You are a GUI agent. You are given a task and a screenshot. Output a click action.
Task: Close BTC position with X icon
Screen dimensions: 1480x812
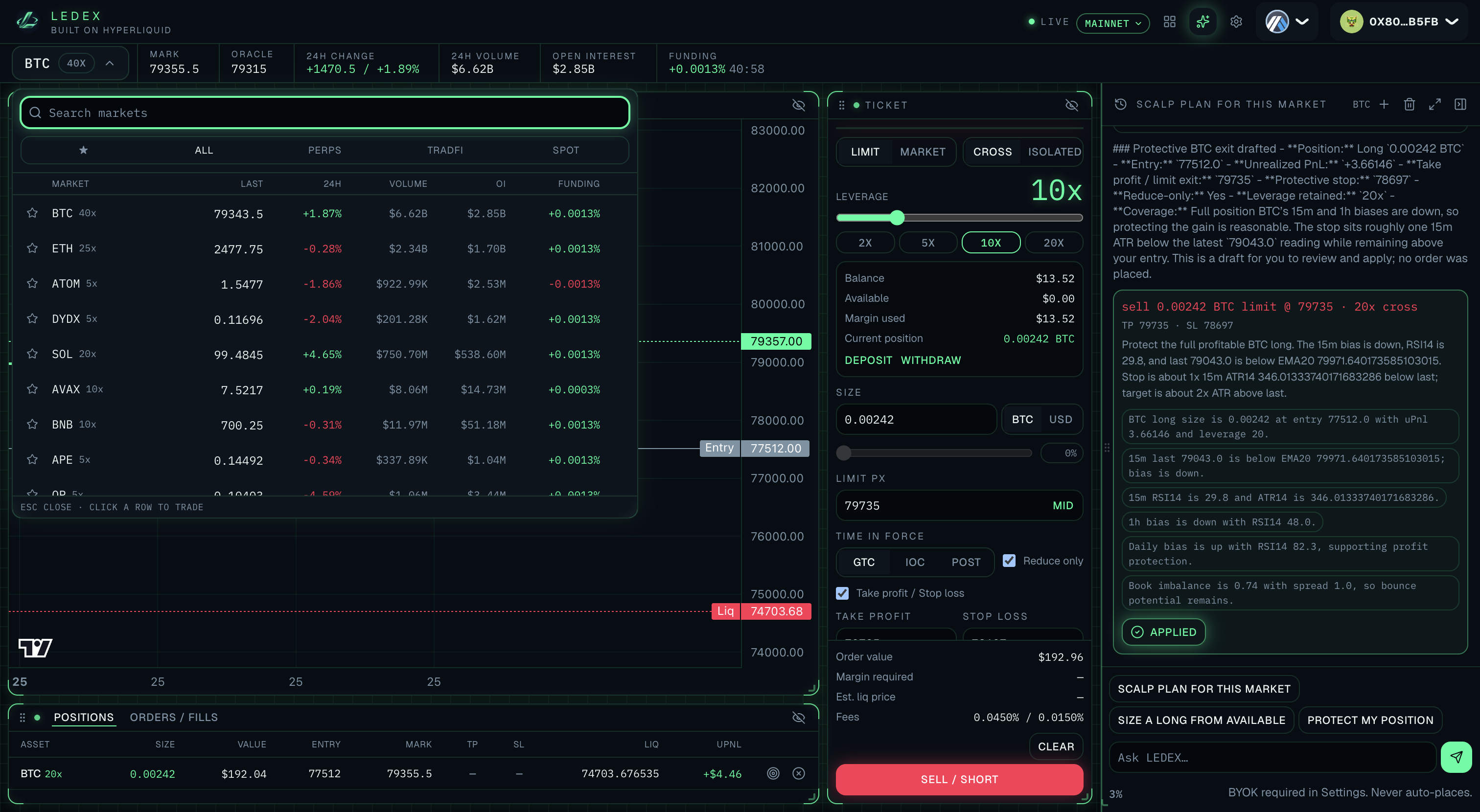pyautogui.click(x=799, y=773)
